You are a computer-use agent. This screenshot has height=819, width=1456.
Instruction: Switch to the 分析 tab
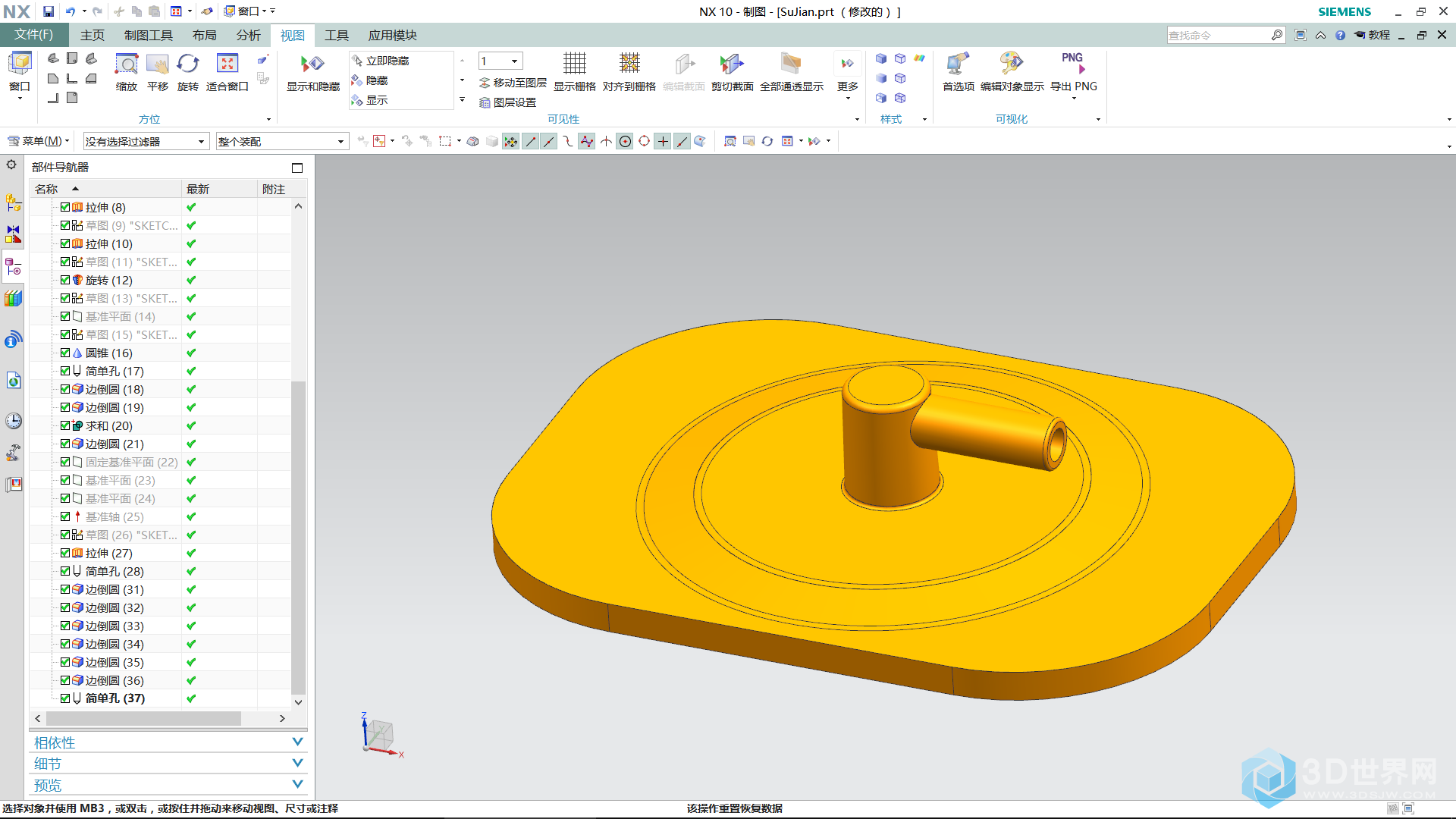248,35
